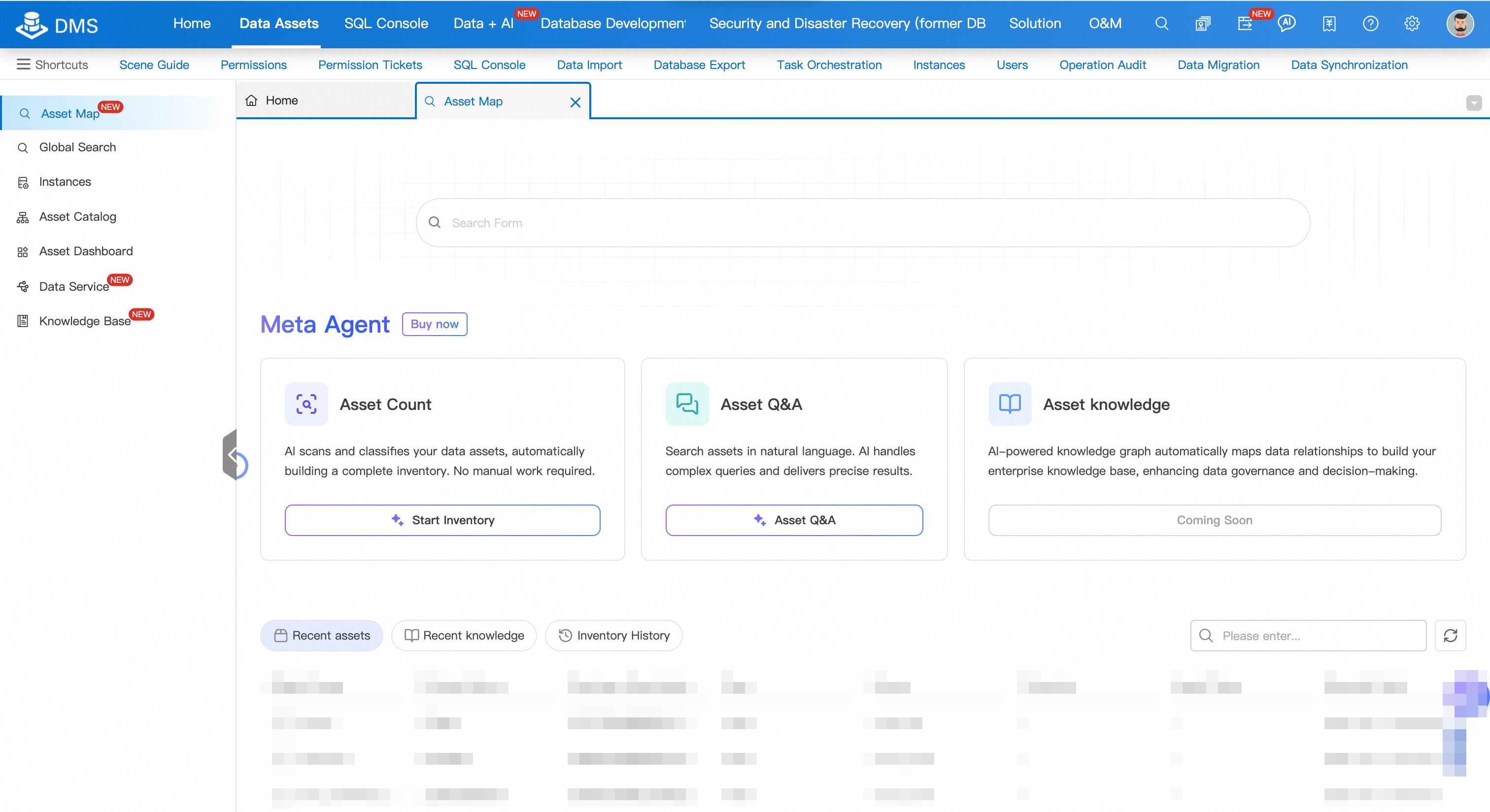Click the search magnifier icon in top bar
Screen dimensions: 1490x812
tap(1161, 24)
